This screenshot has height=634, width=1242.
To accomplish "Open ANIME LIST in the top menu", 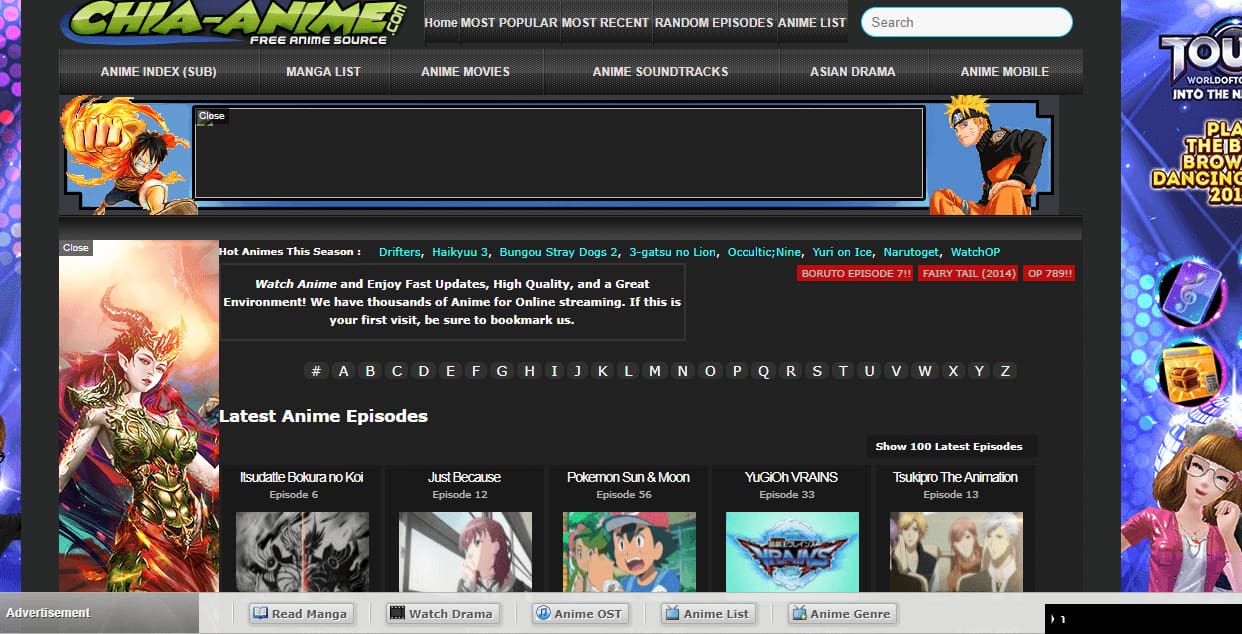I will click(812, 22).
